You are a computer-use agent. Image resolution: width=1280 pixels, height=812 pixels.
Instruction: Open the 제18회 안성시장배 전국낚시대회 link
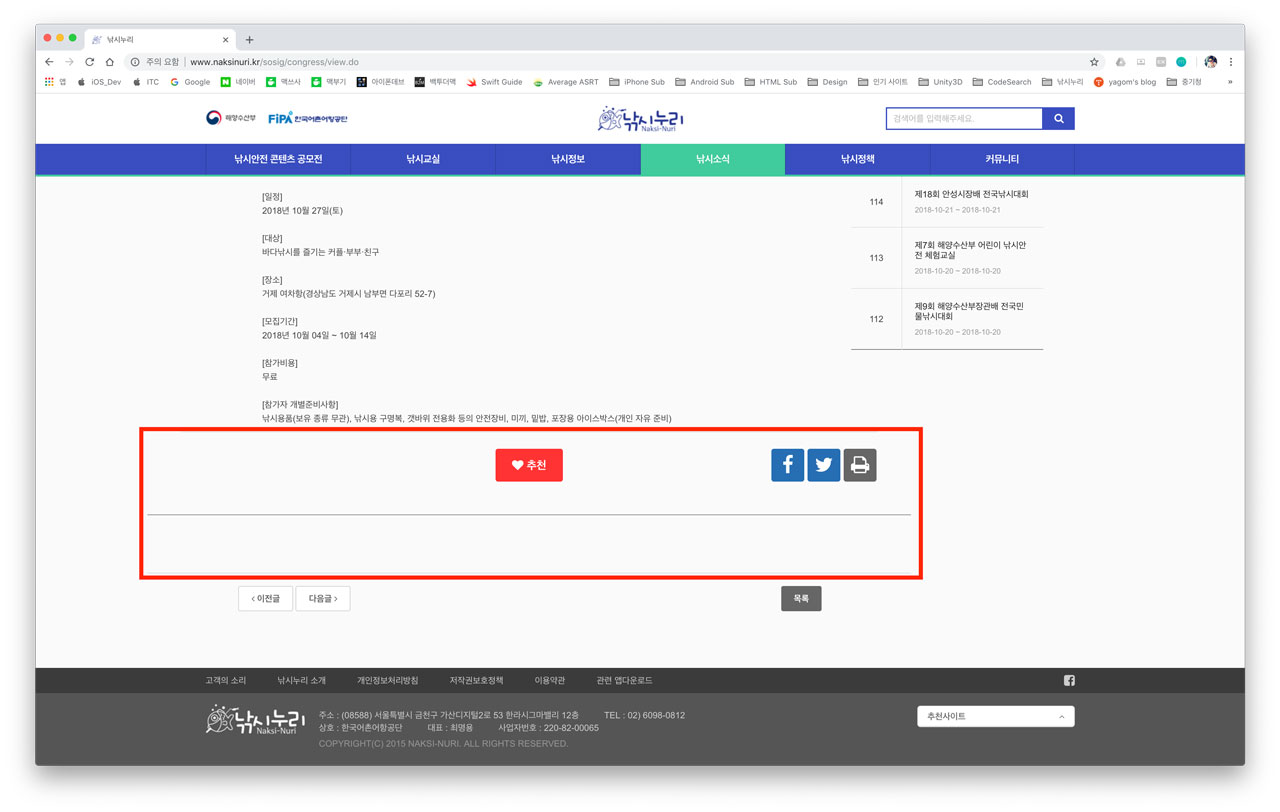pos(971,194)
